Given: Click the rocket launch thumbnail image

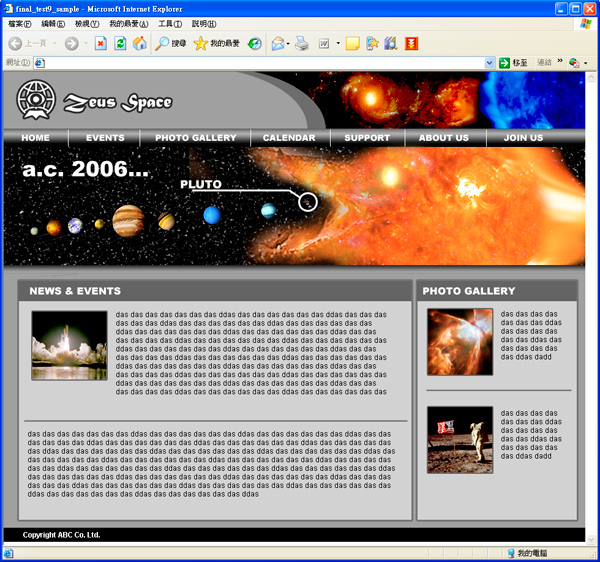Looking at the screenshot, I should (69, 345).
